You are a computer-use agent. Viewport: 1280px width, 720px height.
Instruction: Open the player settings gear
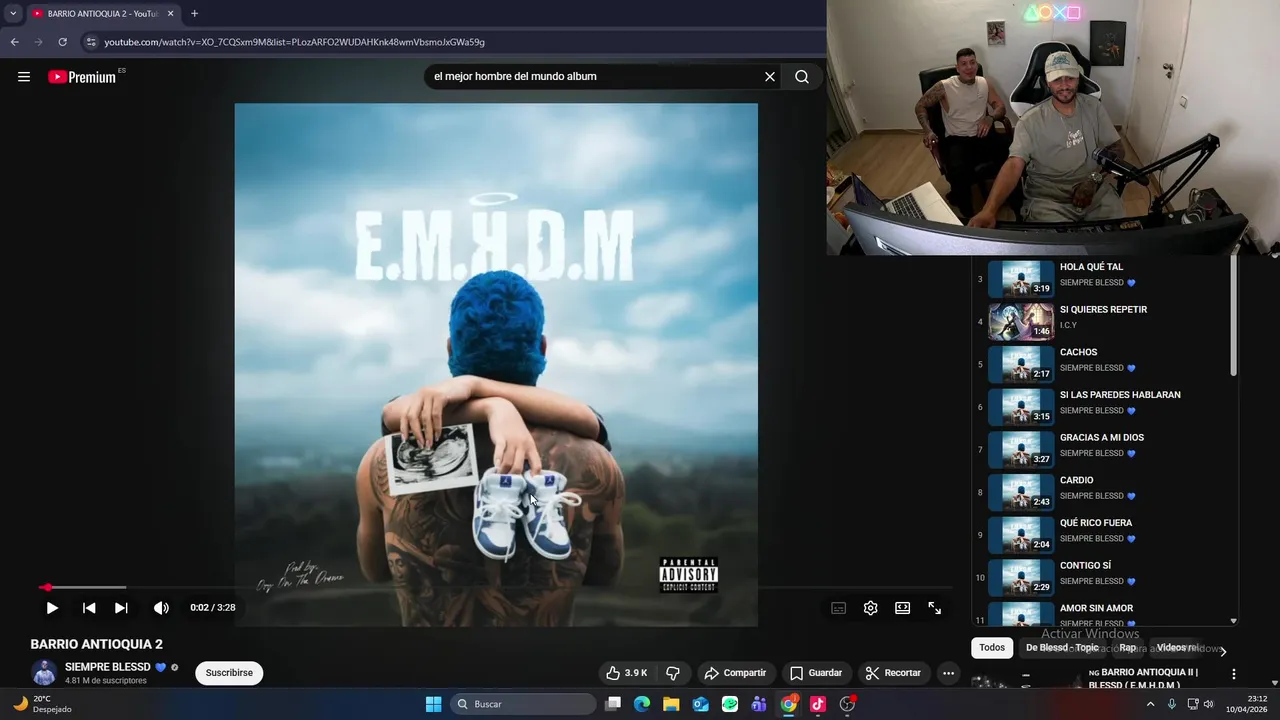[x=871, y=608]
